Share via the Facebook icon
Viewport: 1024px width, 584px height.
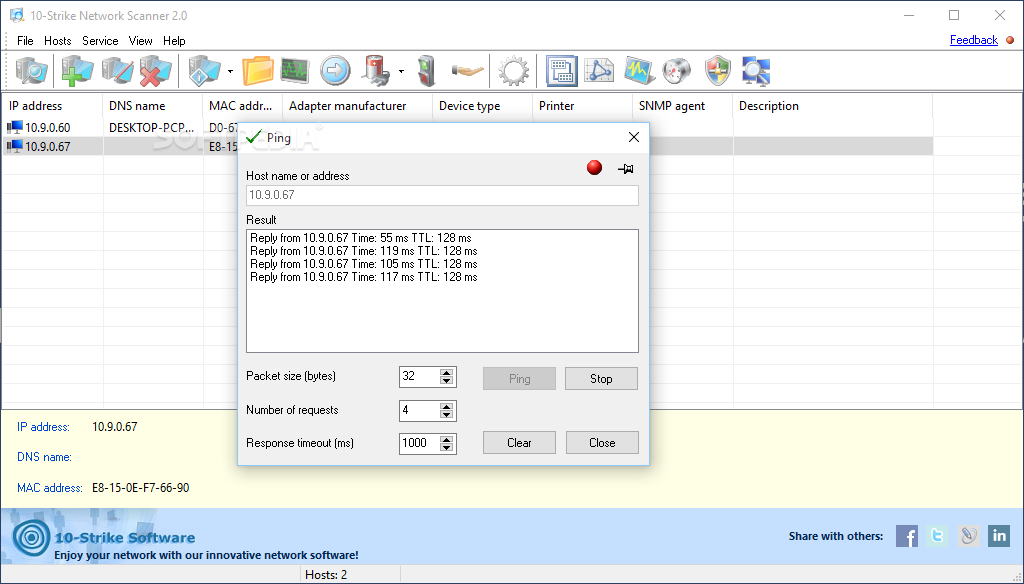point(906,536)
